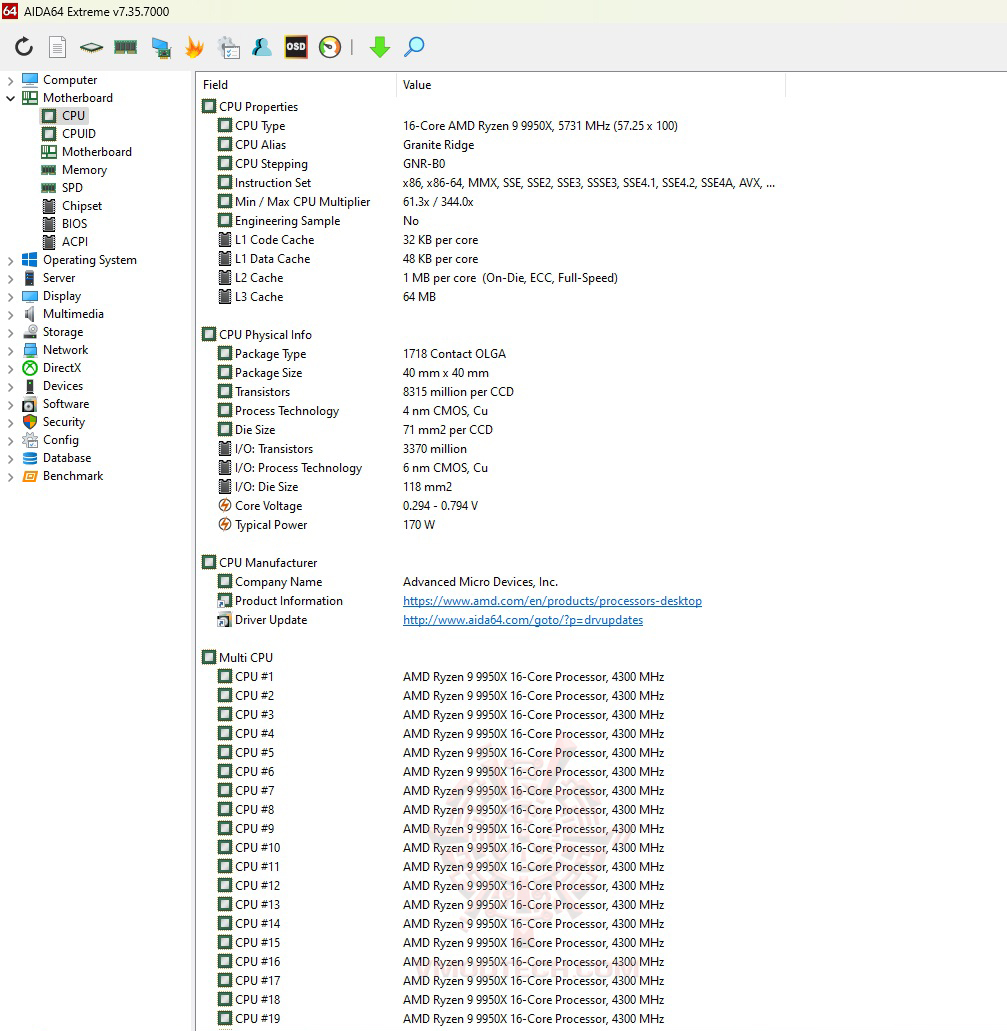Open the Devices category
The width and height of the screenshot is (1007, 1031).
(63, 386)
